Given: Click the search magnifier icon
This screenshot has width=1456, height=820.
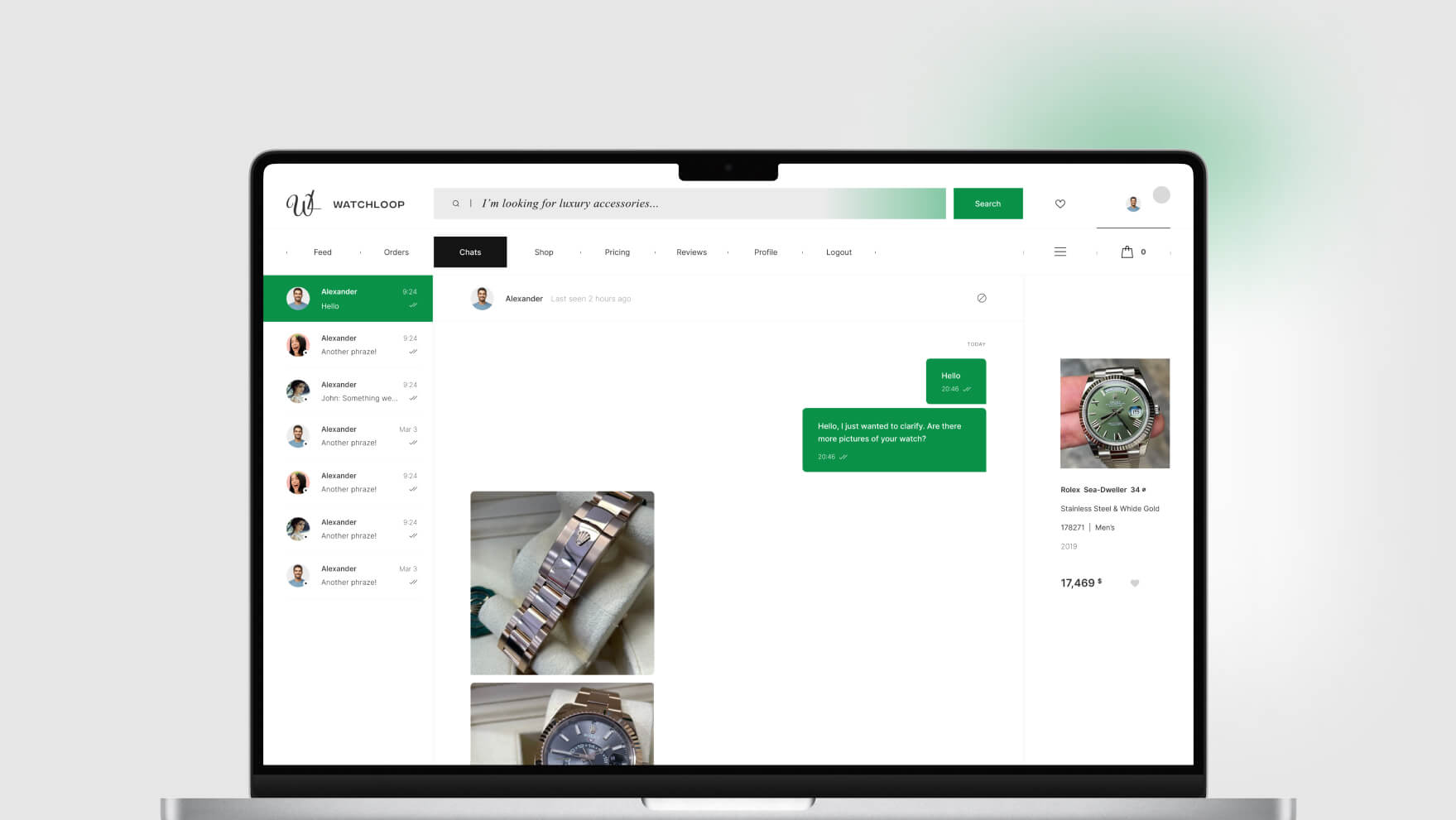Looking at the screenshot, I should (x=455, y=204).
